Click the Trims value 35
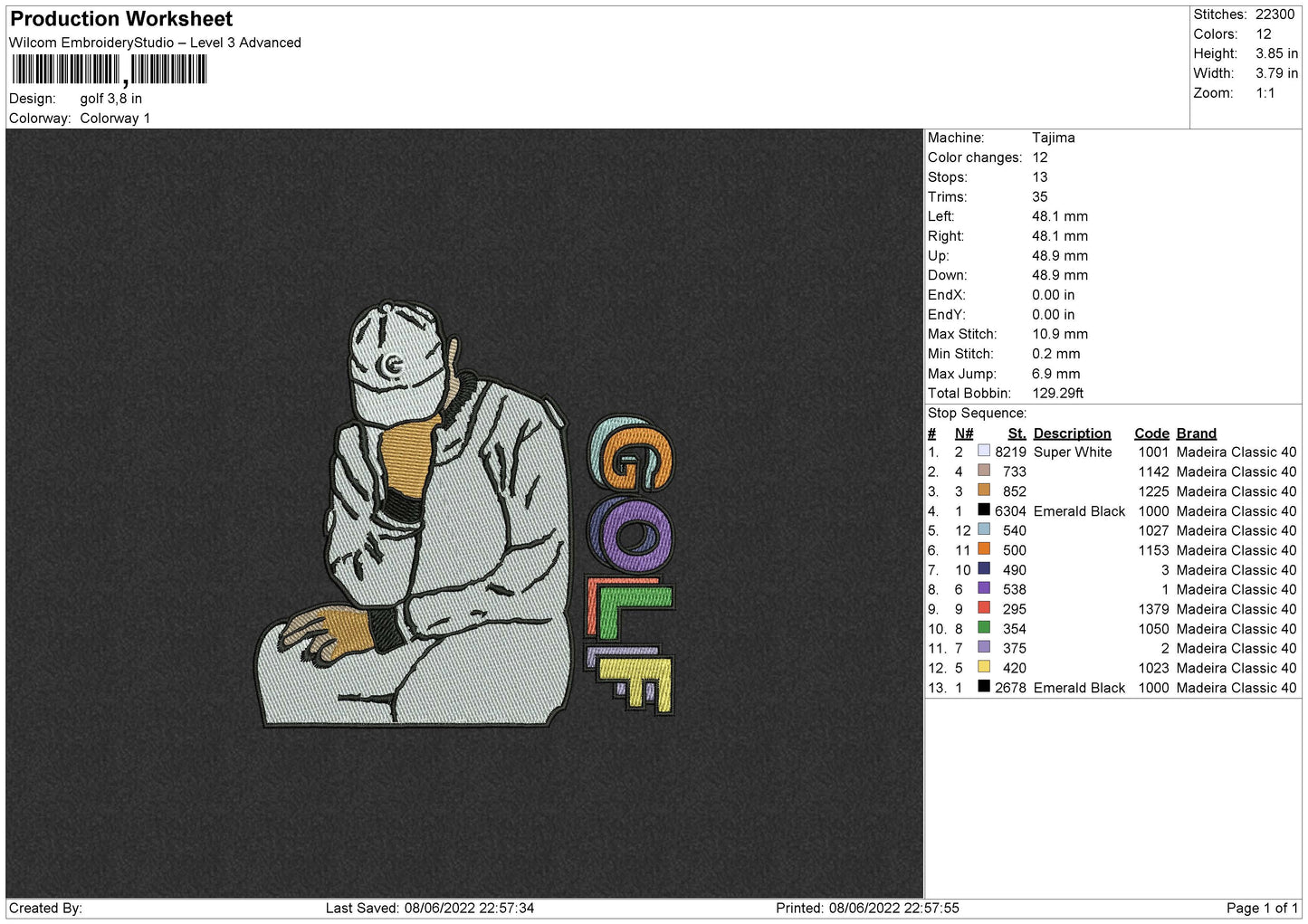 click(1040, 196)
